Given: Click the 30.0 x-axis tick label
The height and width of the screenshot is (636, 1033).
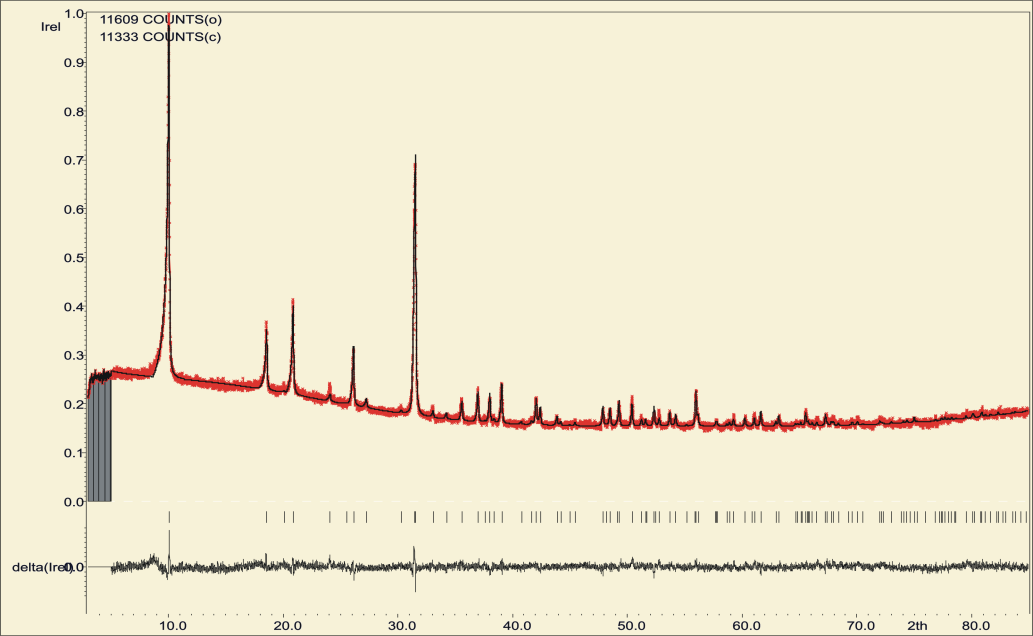Looking at the screenshot, I should coord(402,625).
